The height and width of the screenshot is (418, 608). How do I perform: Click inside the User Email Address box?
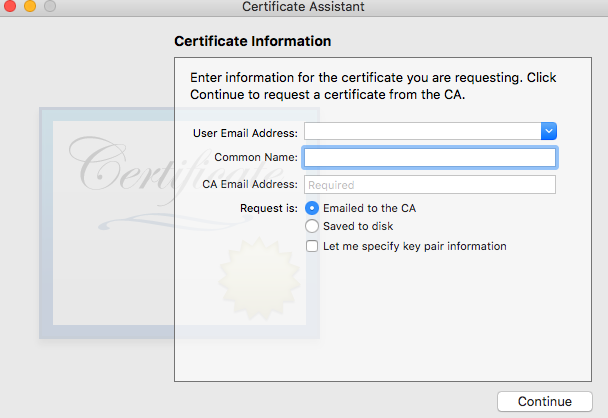(422, 131)
